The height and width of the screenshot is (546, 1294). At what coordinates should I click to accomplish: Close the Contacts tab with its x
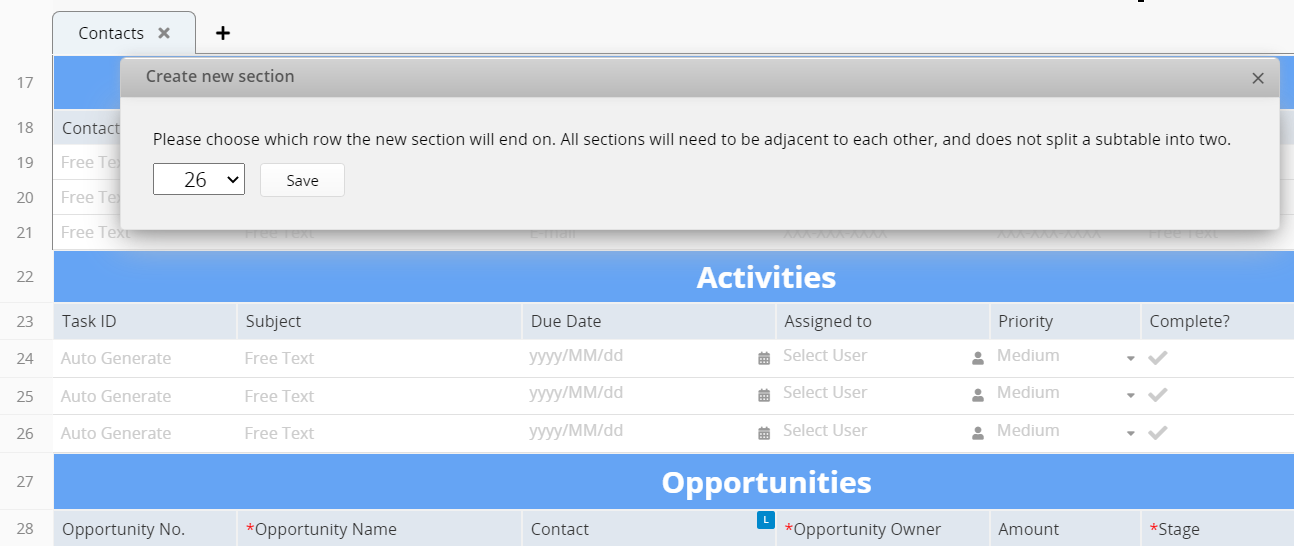pos(164,33)
